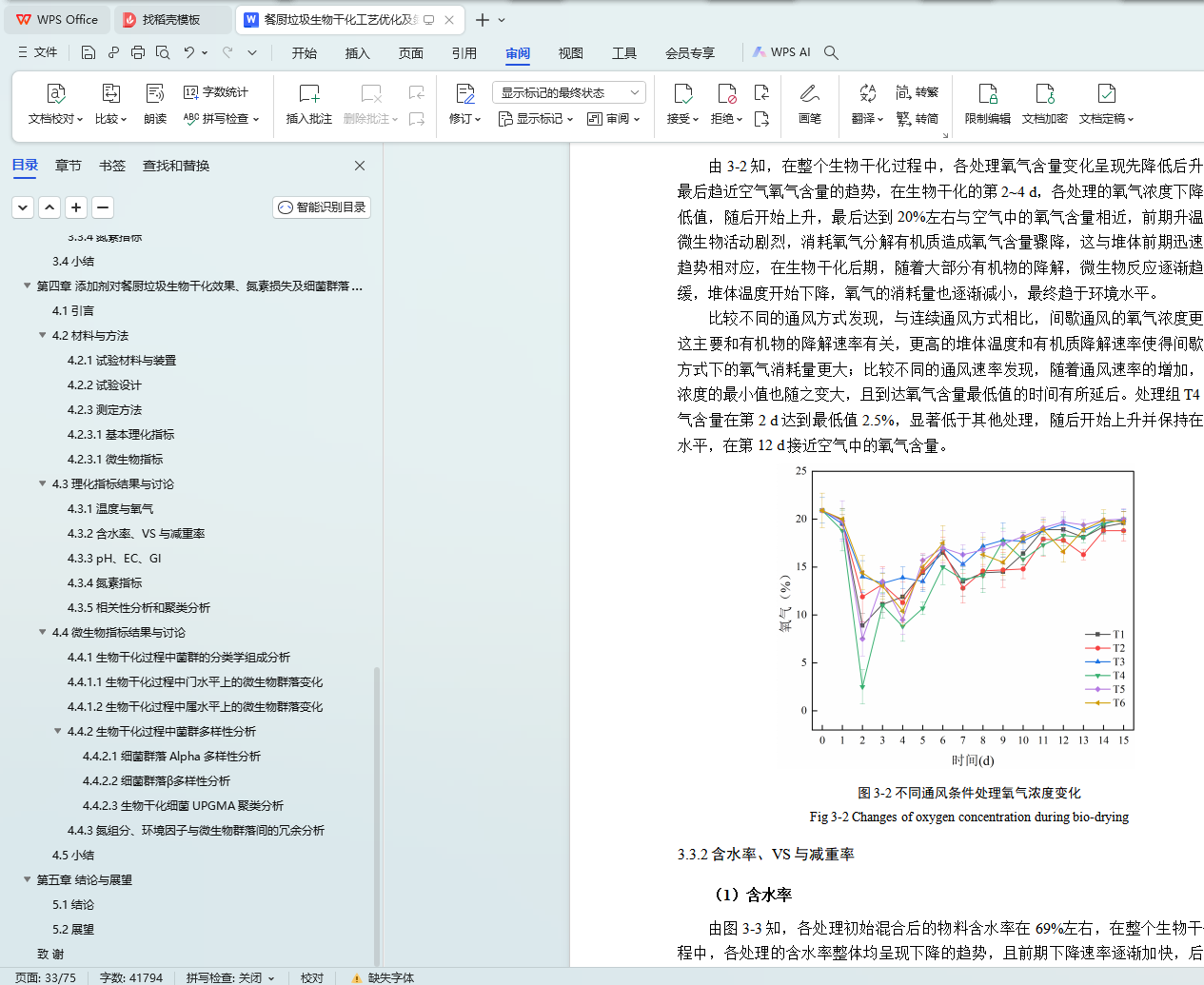Collapse 4.4.2 菌群多样性分析 node

pyautogui.click(x=57, y=731)
